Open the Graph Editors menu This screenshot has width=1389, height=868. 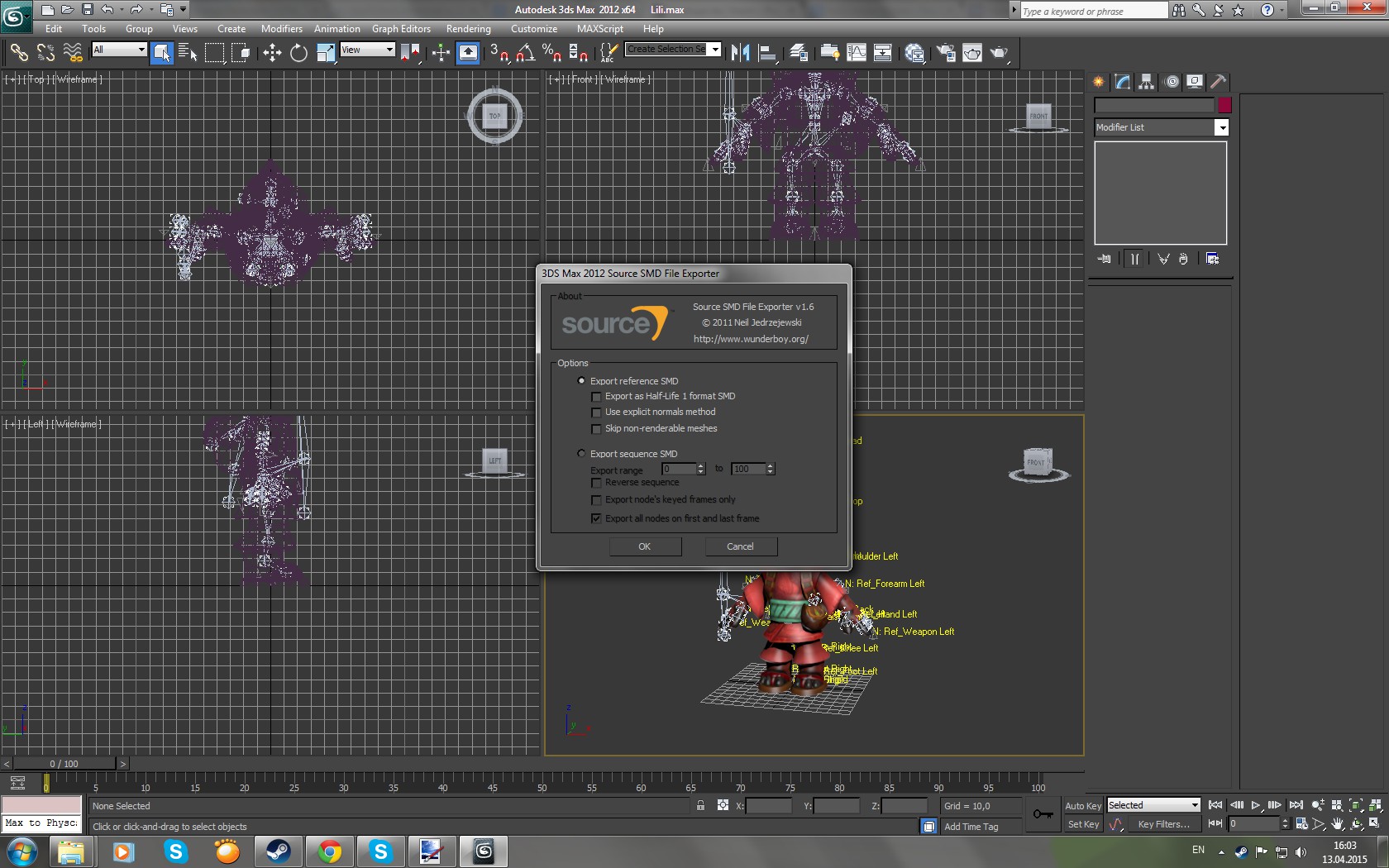pos(401,29)
